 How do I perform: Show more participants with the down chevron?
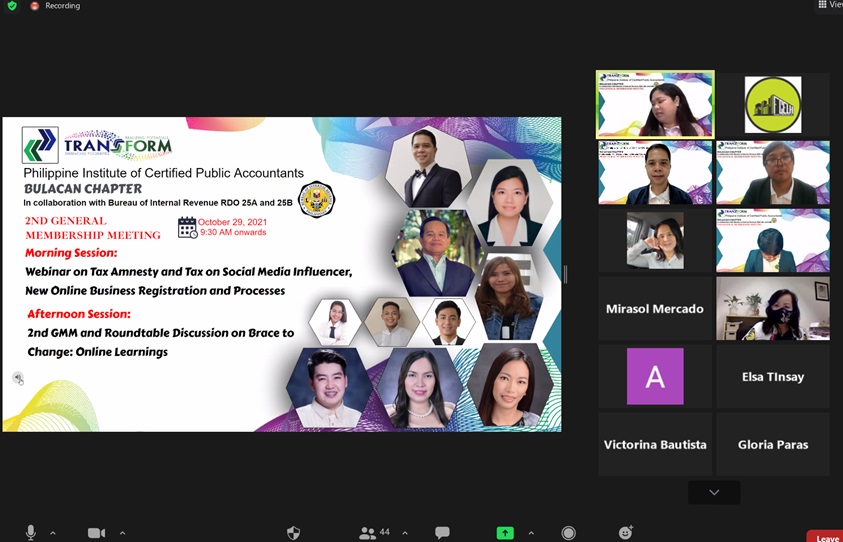click(x=714, y=492)
